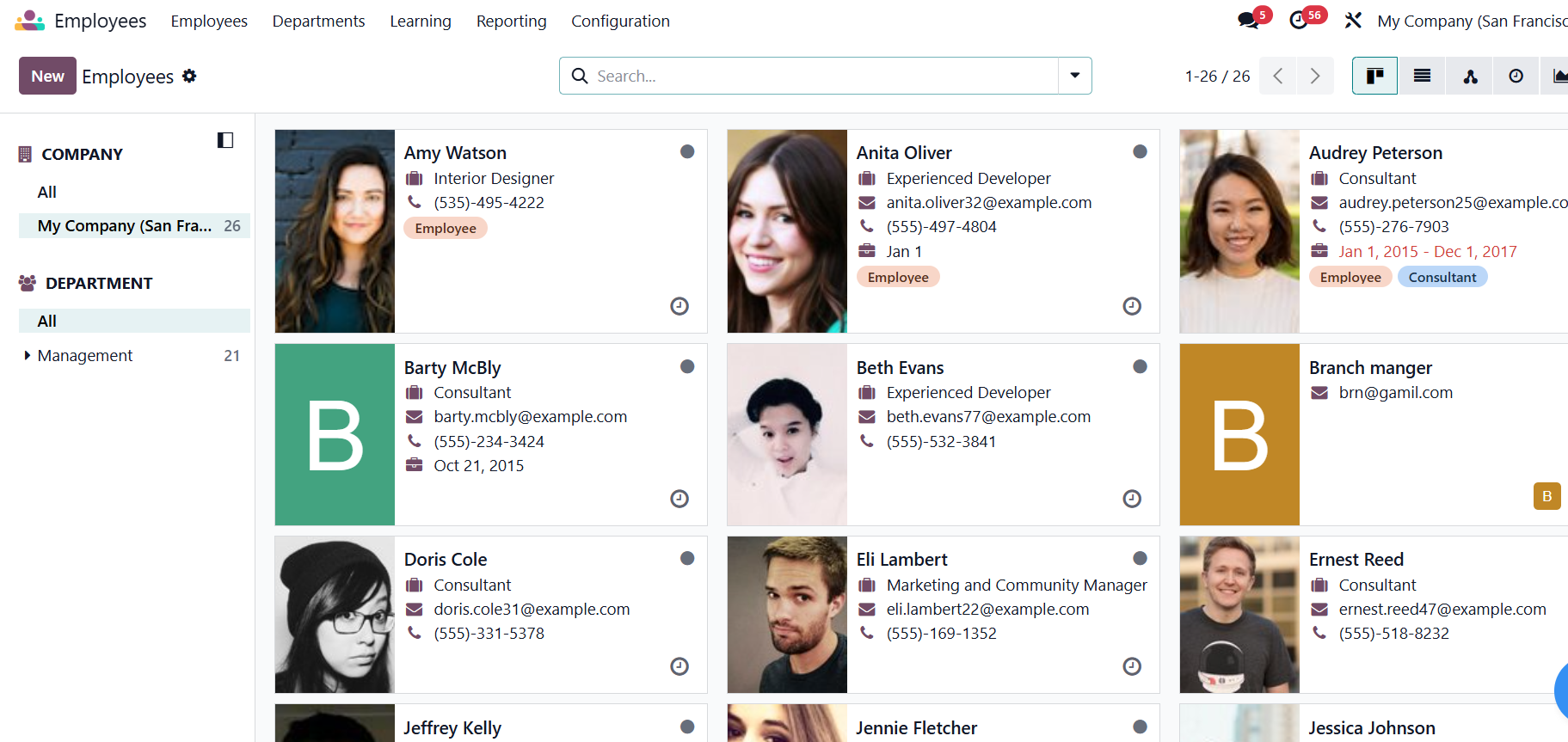1568x742 pixels.
Task: Click Eli Lambert presence status dot
Action: [x=1140, y=558]
